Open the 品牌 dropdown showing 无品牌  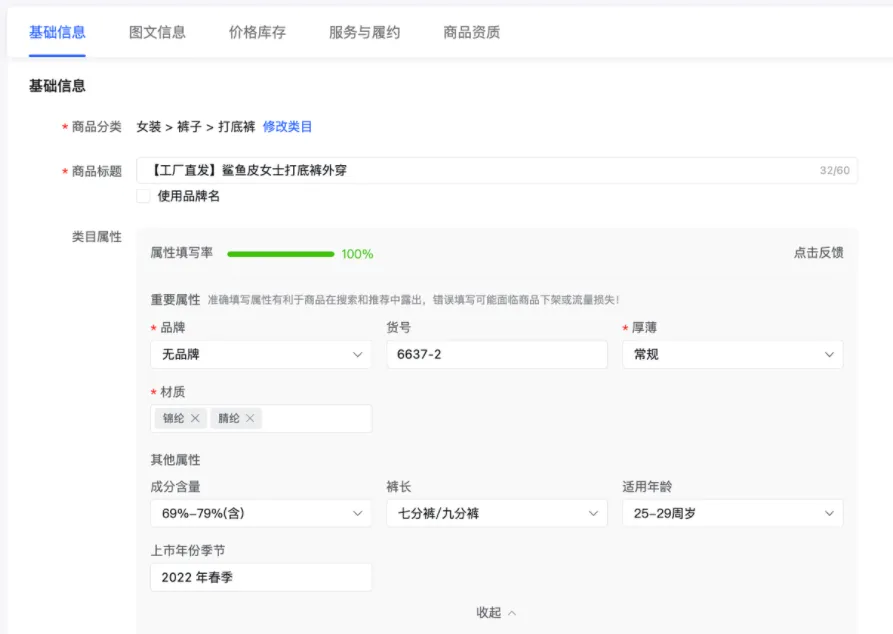[260, 354]
